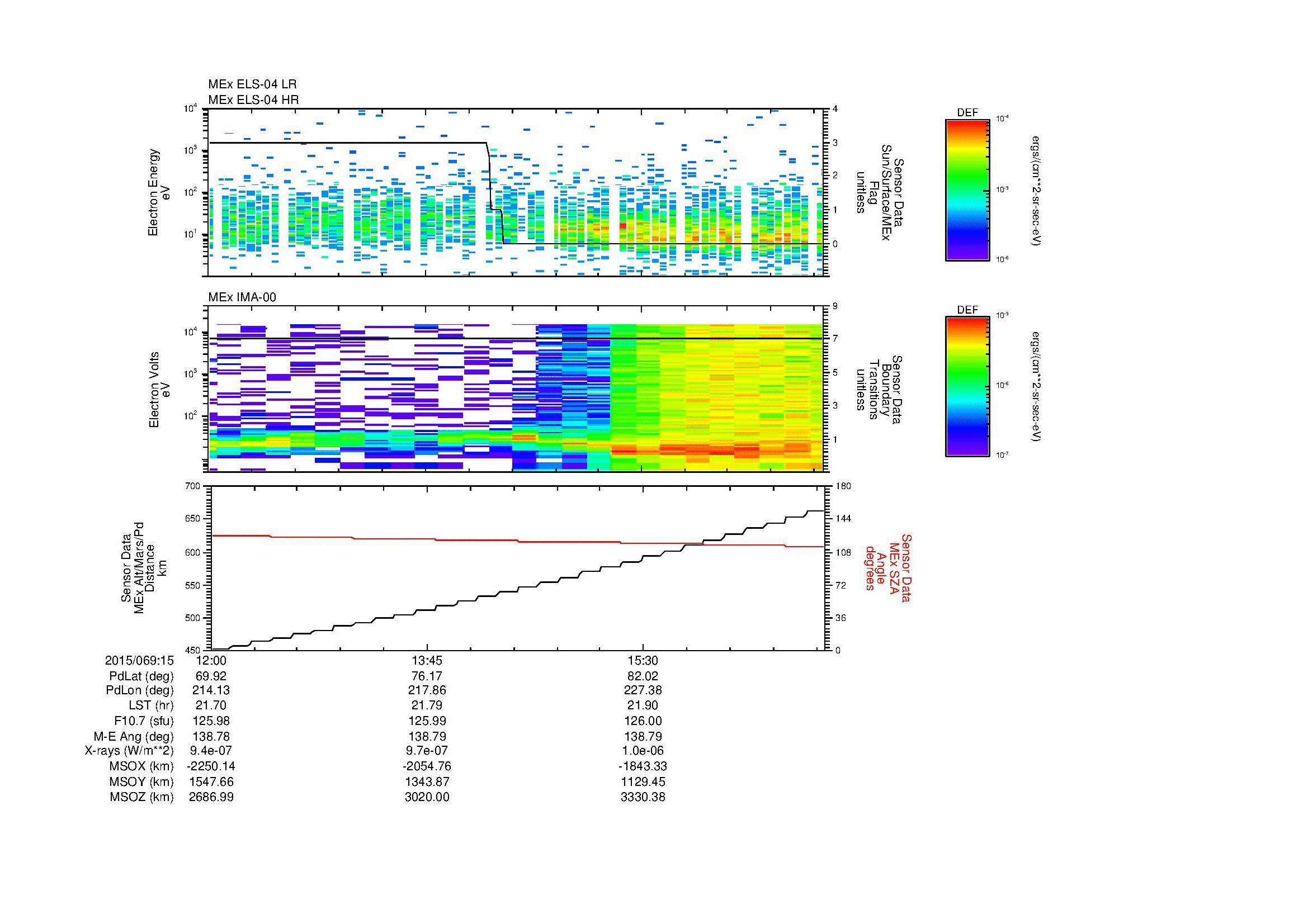
Task: Click the MEx ELS-04 LR label
Action: [x=252, y=84]
